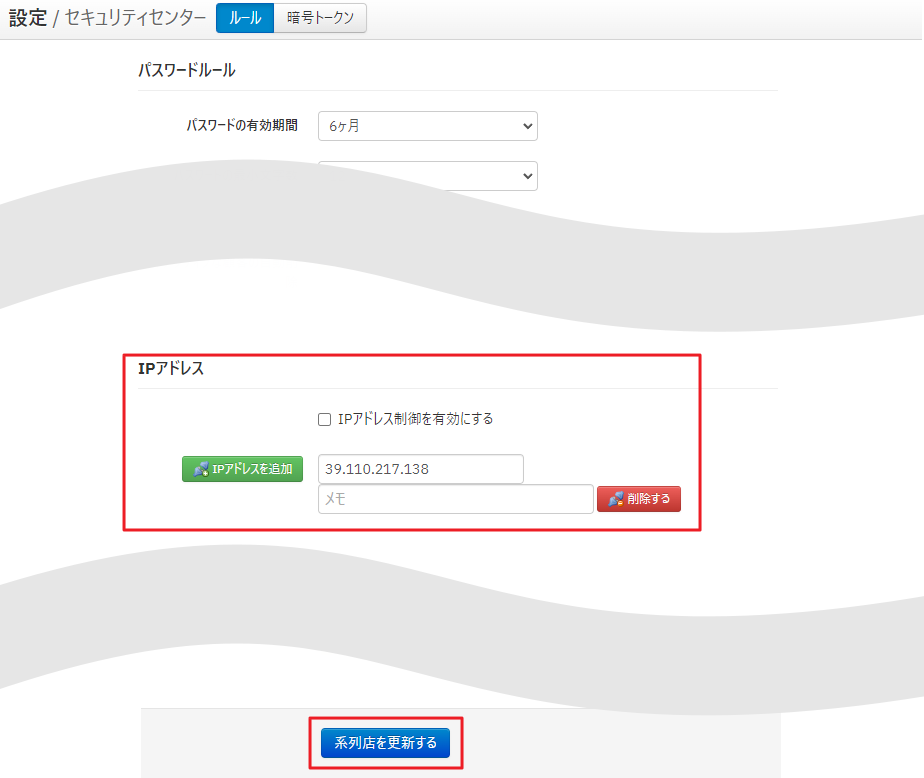The image size is (924, 778).
Task: Click the IPアドレス制御を有効にする label text
Action: coord(415,419)
